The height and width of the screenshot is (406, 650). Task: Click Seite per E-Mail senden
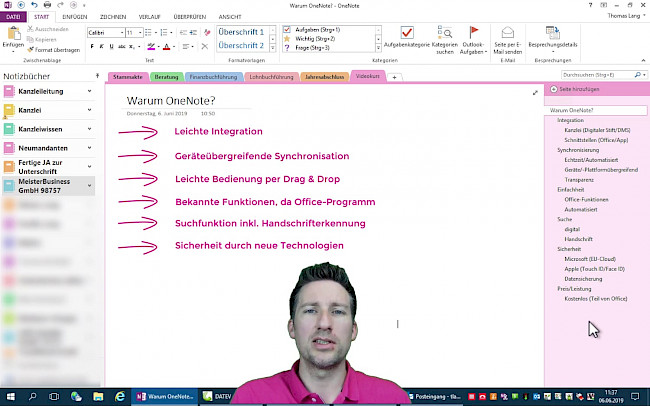click(x=507, y=39)
